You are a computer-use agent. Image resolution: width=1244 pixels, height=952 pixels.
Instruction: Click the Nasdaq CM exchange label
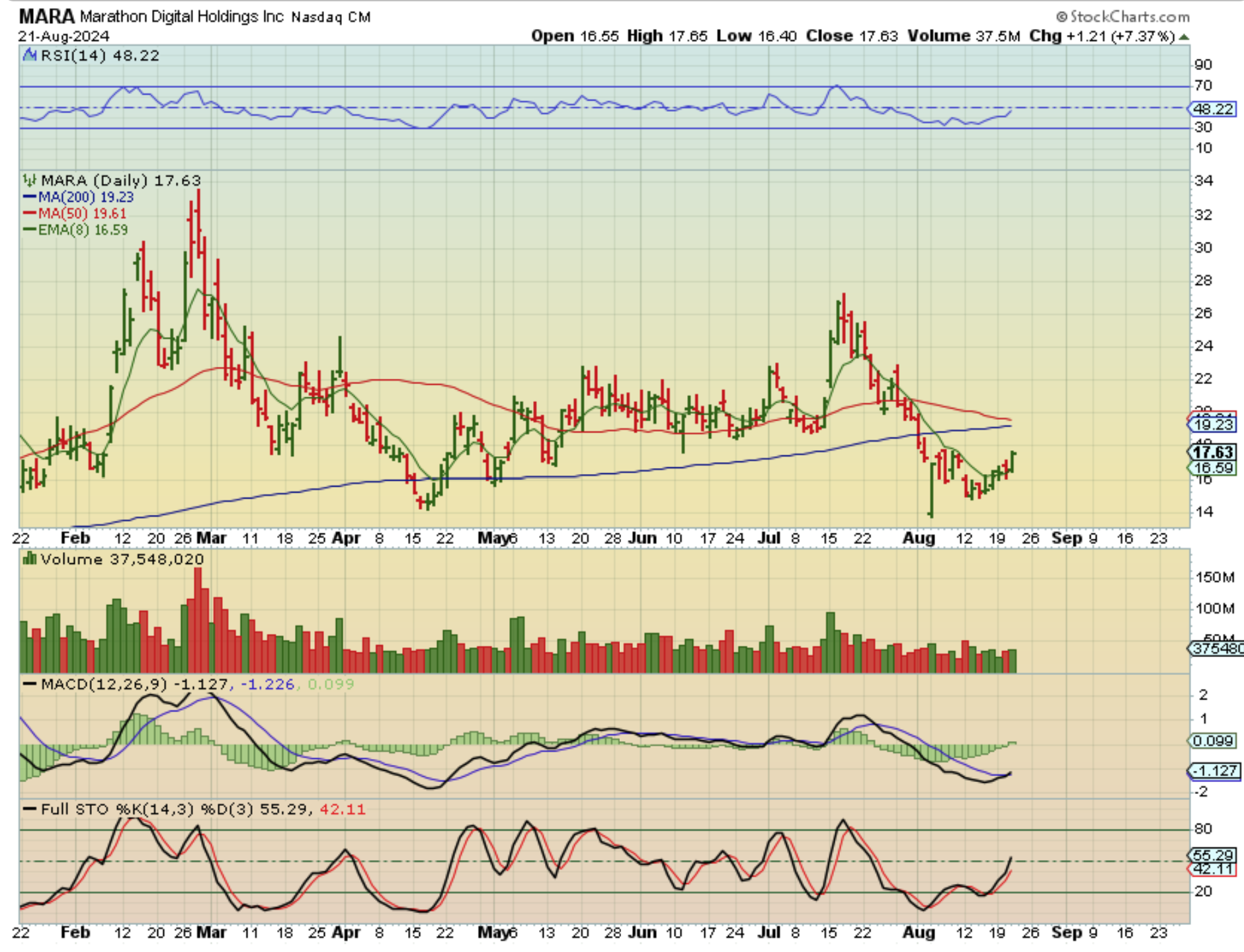pos(331,17)
